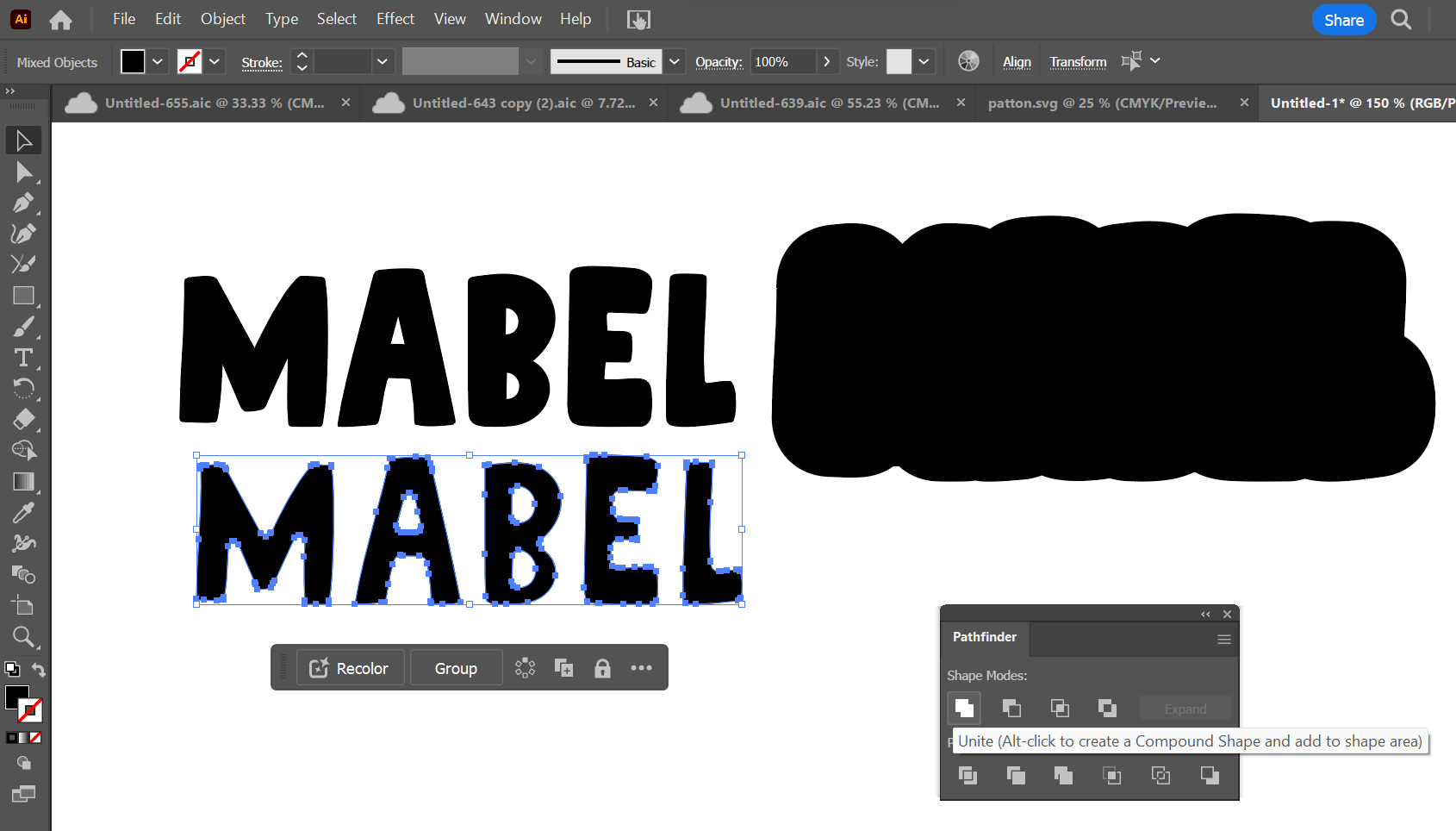
Task: Choose the Eyedropper tool
Action: point(23,513)
